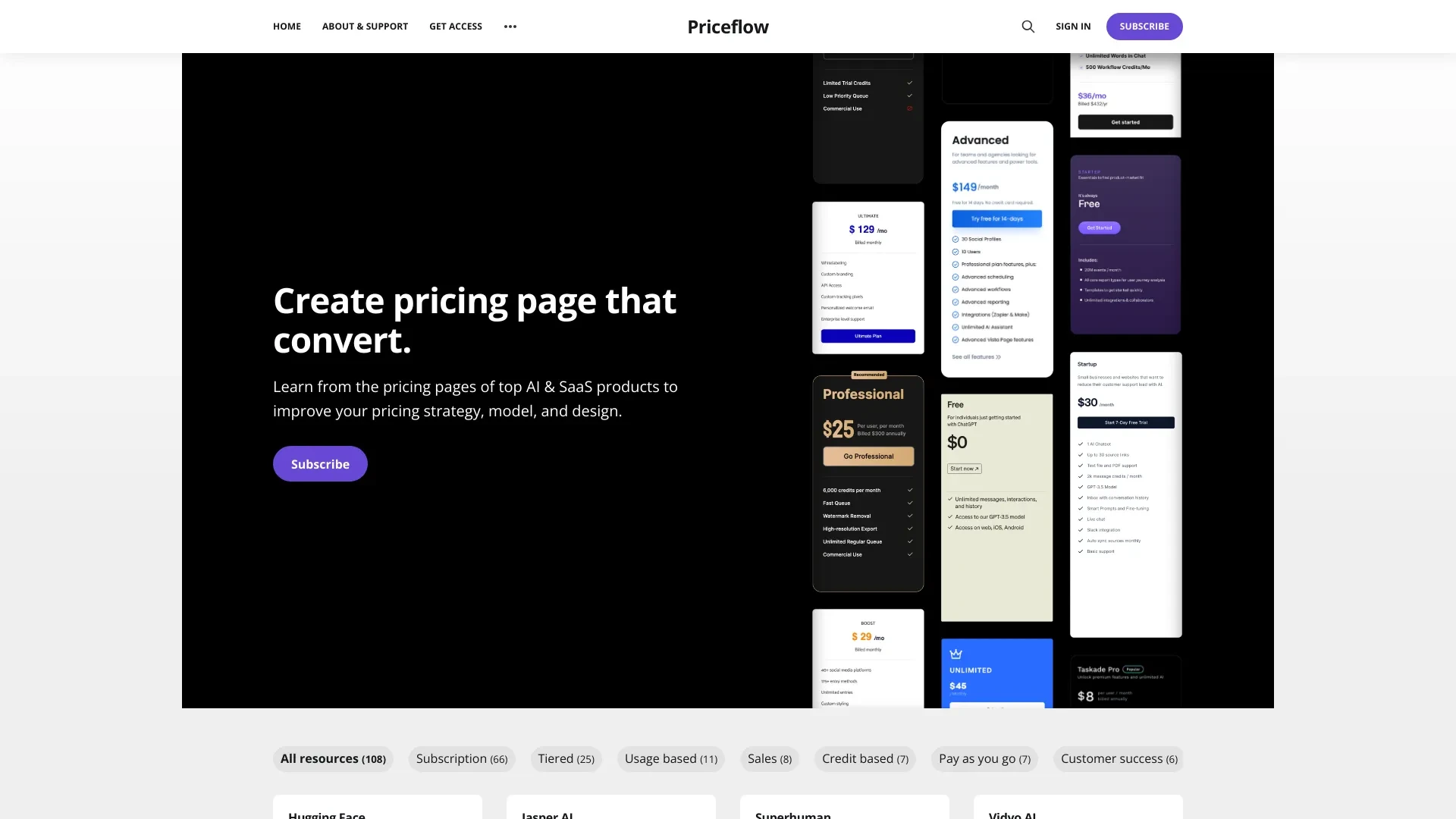This screenshot has height=819, width=1456.
Task: Click the Priceflow logo icon
Action: coord(728,26)
